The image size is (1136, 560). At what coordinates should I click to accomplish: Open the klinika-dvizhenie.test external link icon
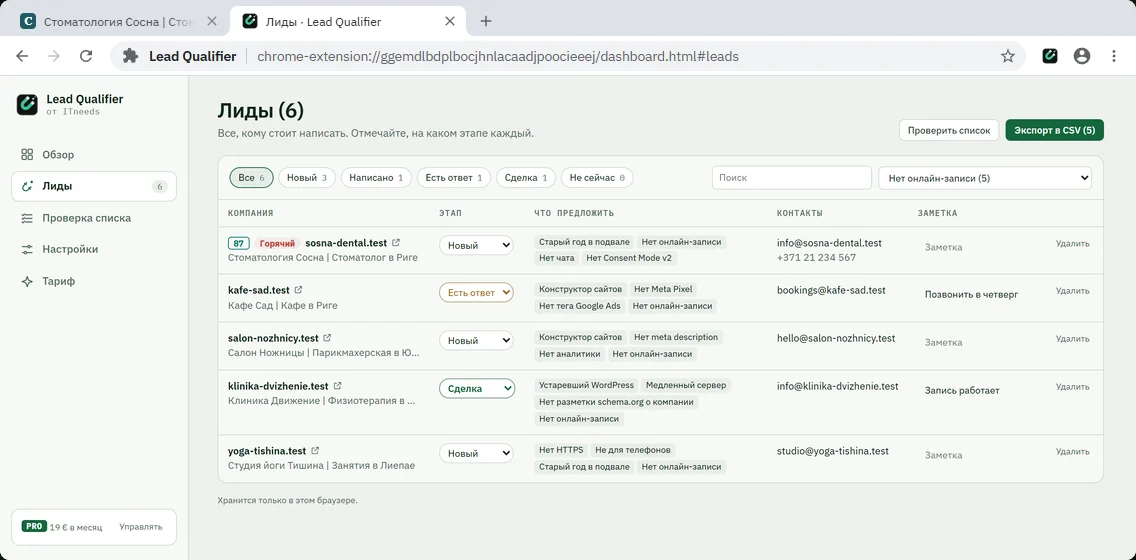click(338, 386)
